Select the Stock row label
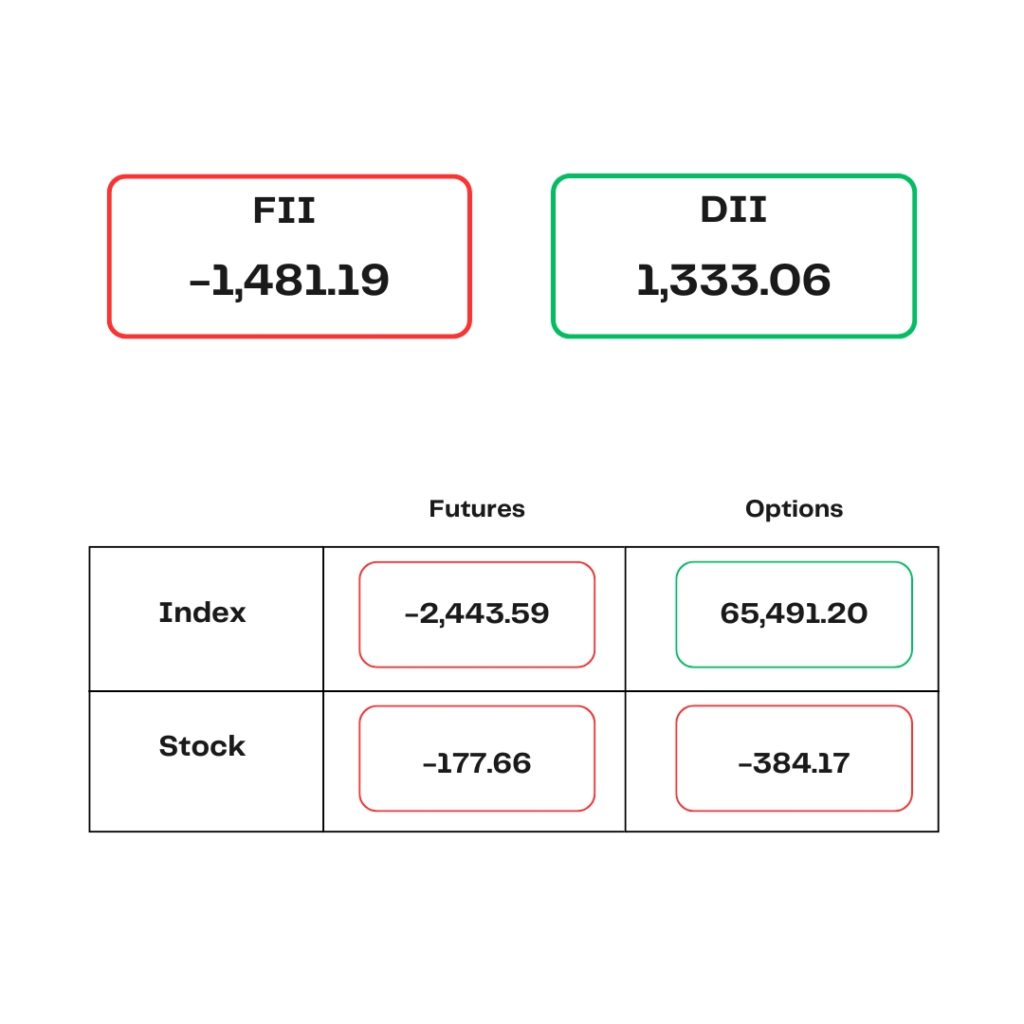The height and width of the screenshot is (1024, 1024). 202,746
